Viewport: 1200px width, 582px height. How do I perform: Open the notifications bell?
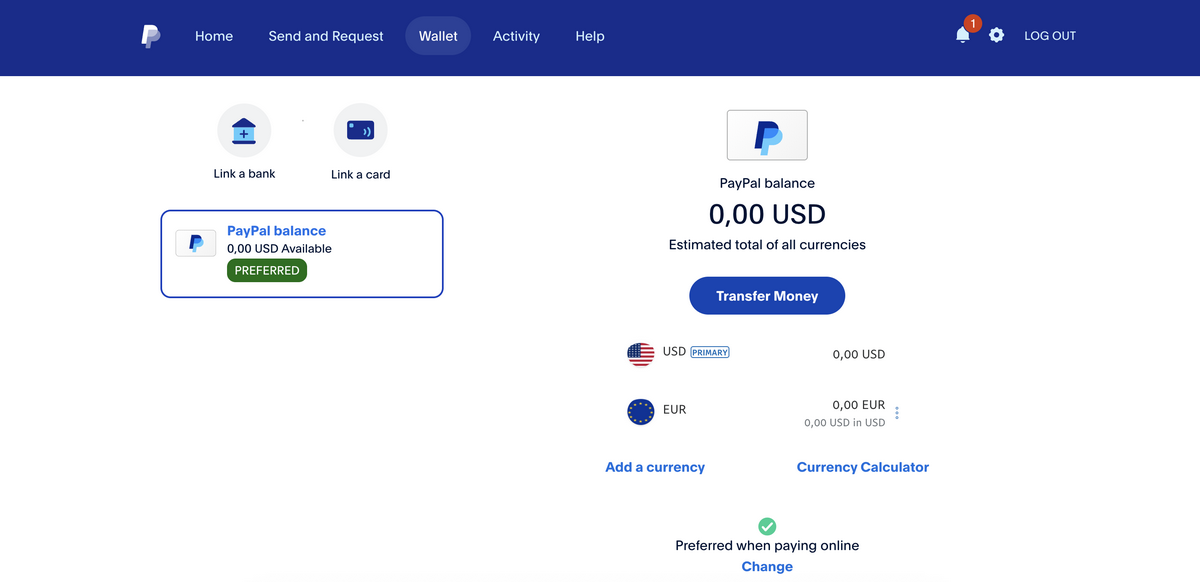click(962, 36)
